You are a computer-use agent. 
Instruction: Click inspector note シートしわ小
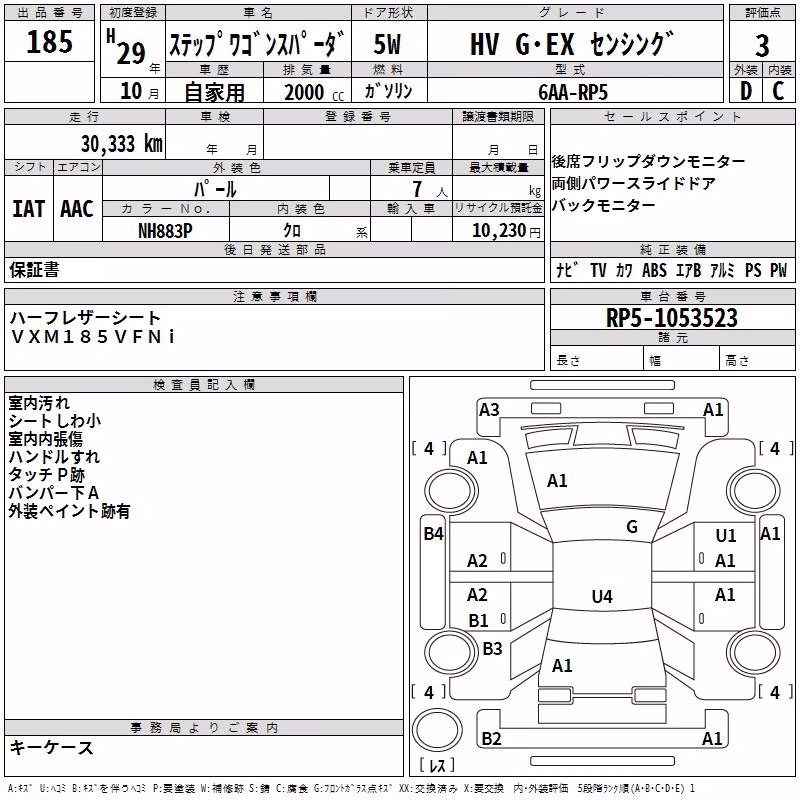55,421
